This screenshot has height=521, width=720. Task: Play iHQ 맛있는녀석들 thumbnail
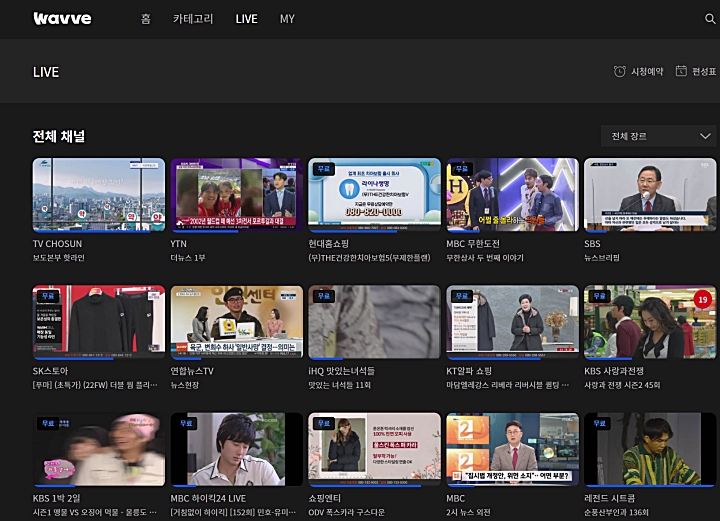[374, 322]
